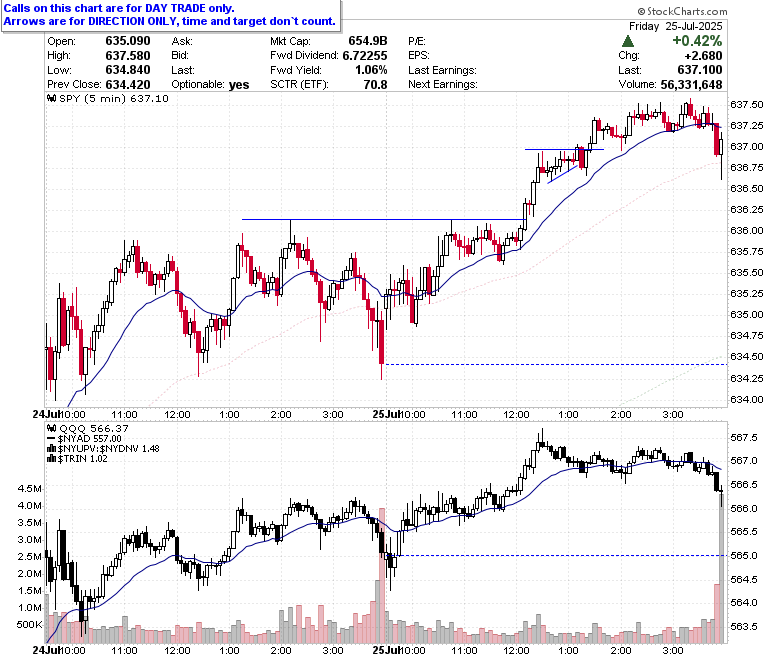Image resolution: width=780 pixels, height=659 pixels.
Task: Click the 24Jul date marker on QQQ axis
Action: [46, 650]
